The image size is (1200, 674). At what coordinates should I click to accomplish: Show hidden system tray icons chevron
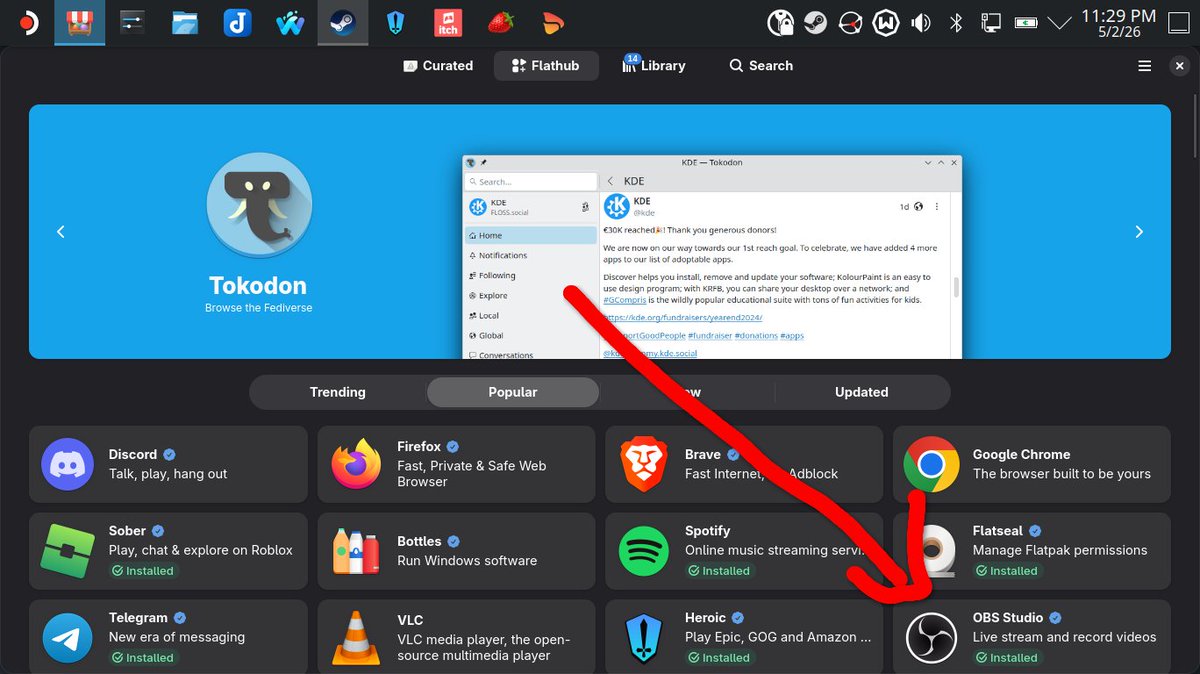click(x=1061, y=22)
